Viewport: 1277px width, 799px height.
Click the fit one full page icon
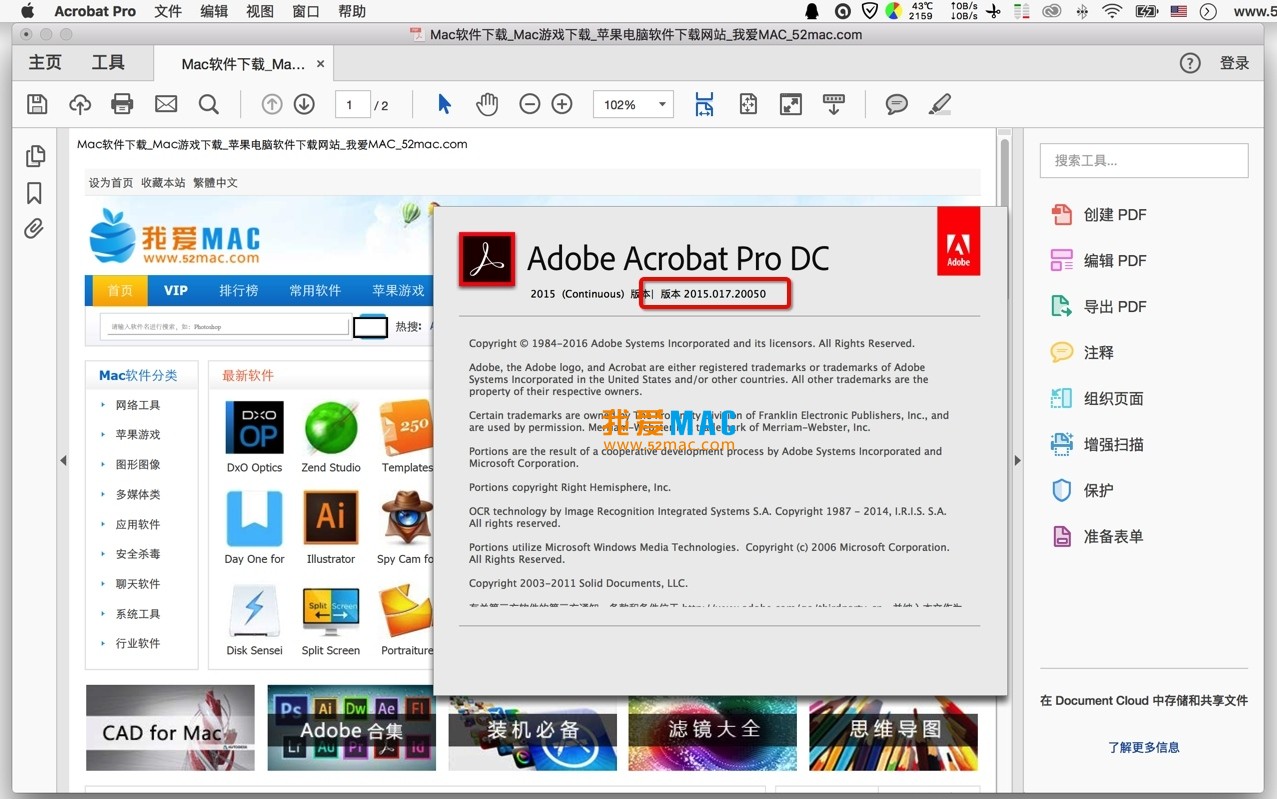click(x=748, y=104)
